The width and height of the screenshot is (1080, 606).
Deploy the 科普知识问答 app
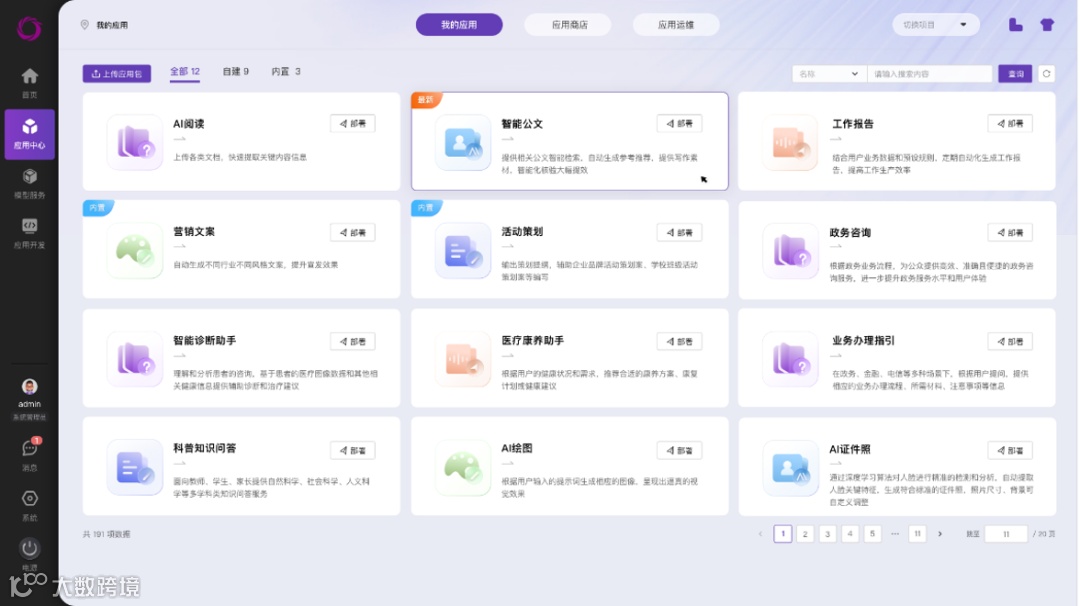(x=353, y=450)
